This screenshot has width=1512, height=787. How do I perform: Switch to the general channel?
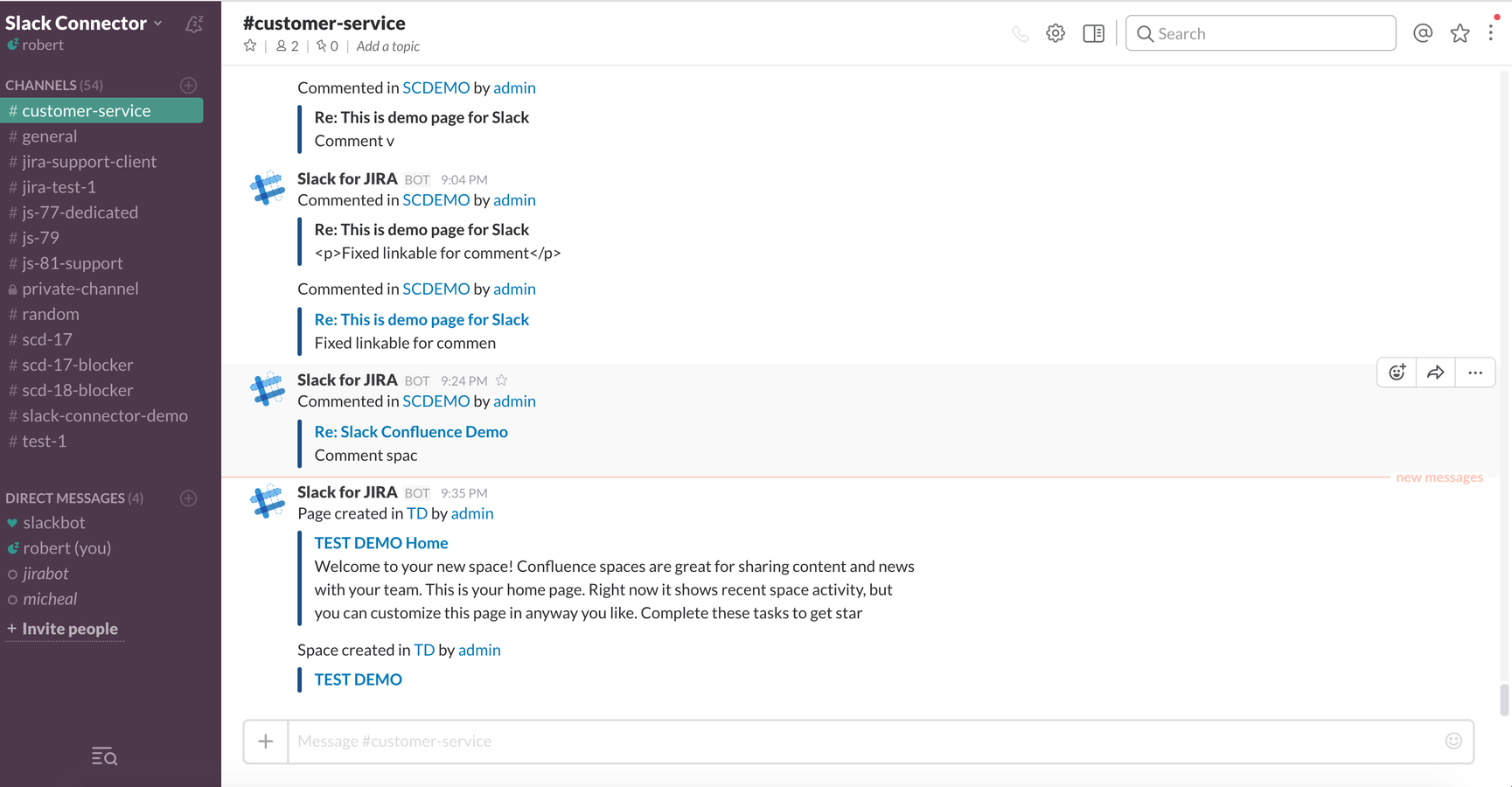click(x=101, y=136)
